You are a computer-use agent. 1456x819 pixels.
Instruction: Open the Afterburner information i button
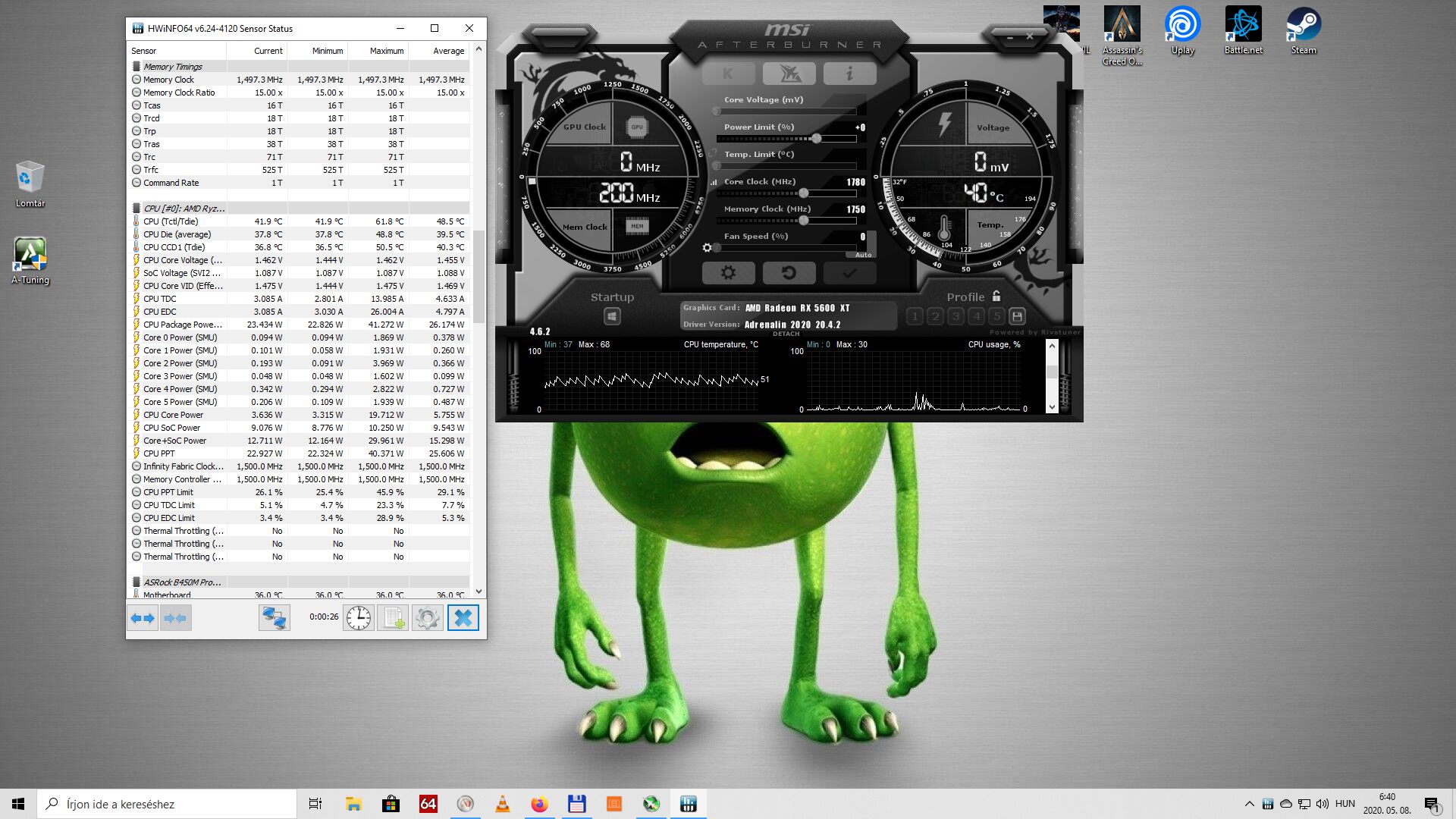point(849,74)
